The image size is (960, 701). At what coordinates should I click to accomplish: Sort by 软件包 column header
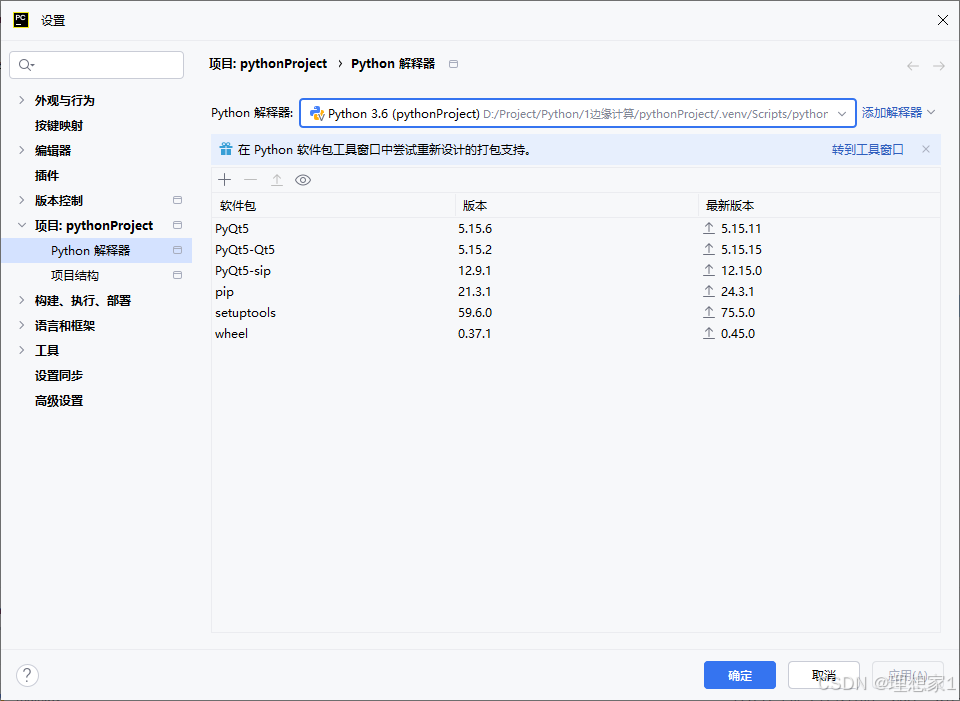(x=333, y=206)
